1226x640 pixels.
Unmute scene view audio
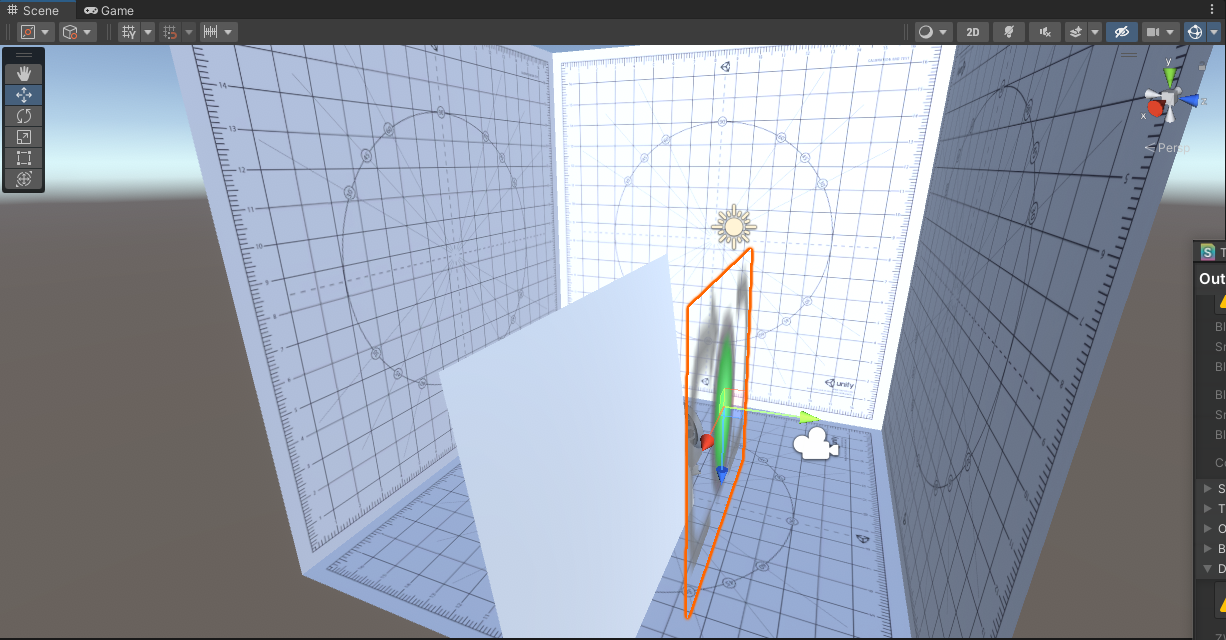click(1044, 31)
